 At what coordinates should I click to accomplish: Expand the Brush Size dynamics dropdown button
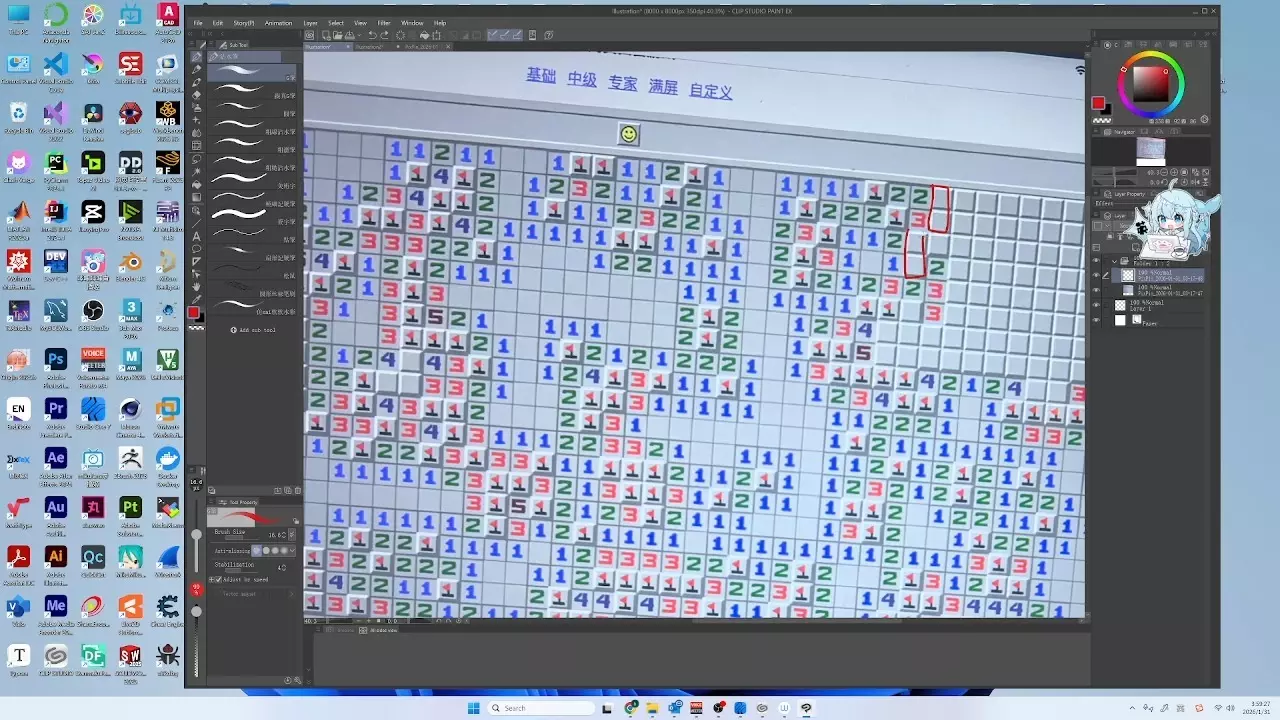pyautogui.click(x=292, y=534)
